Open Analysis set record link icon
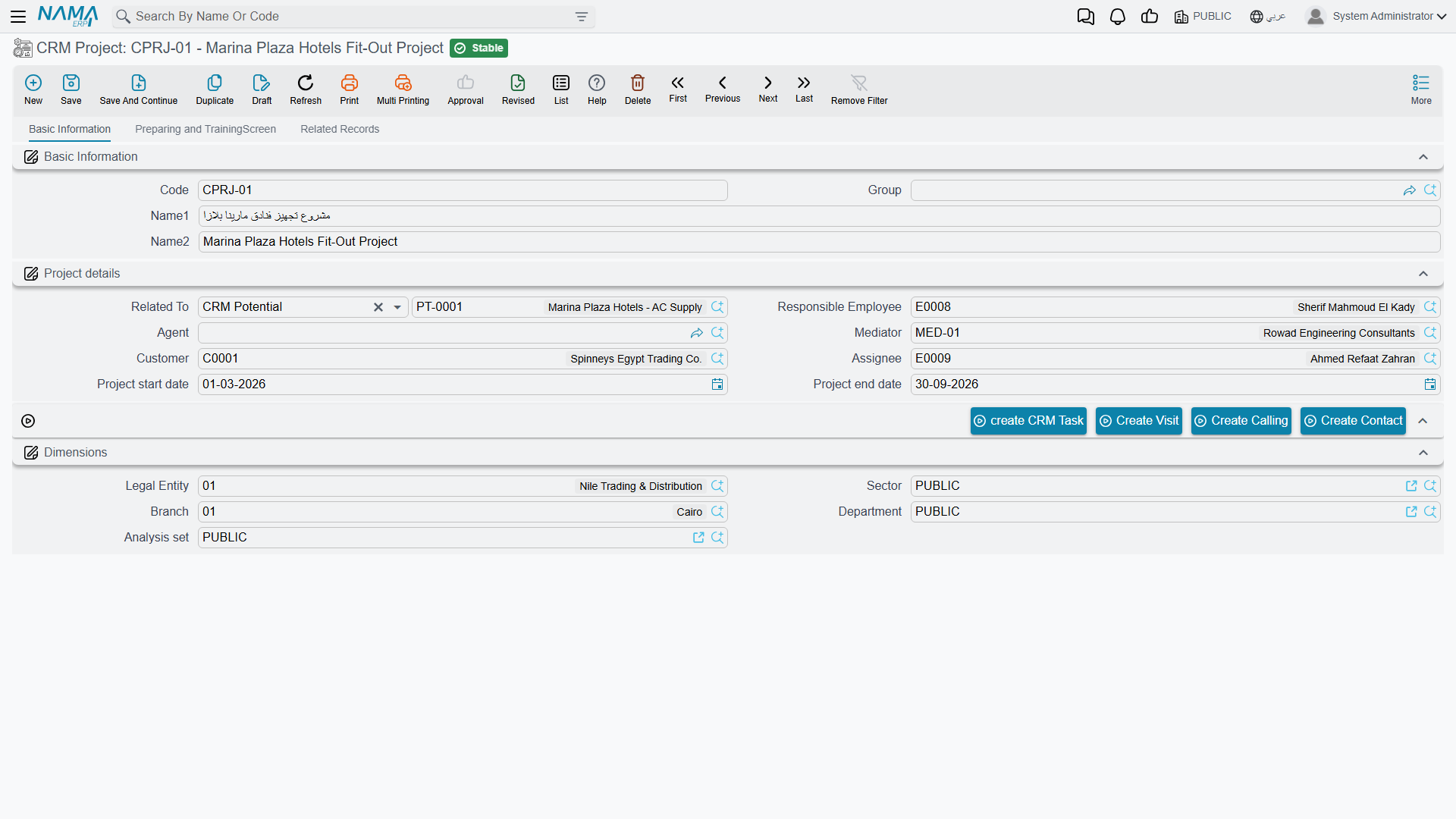1456x819 pixels. (698, 538)
